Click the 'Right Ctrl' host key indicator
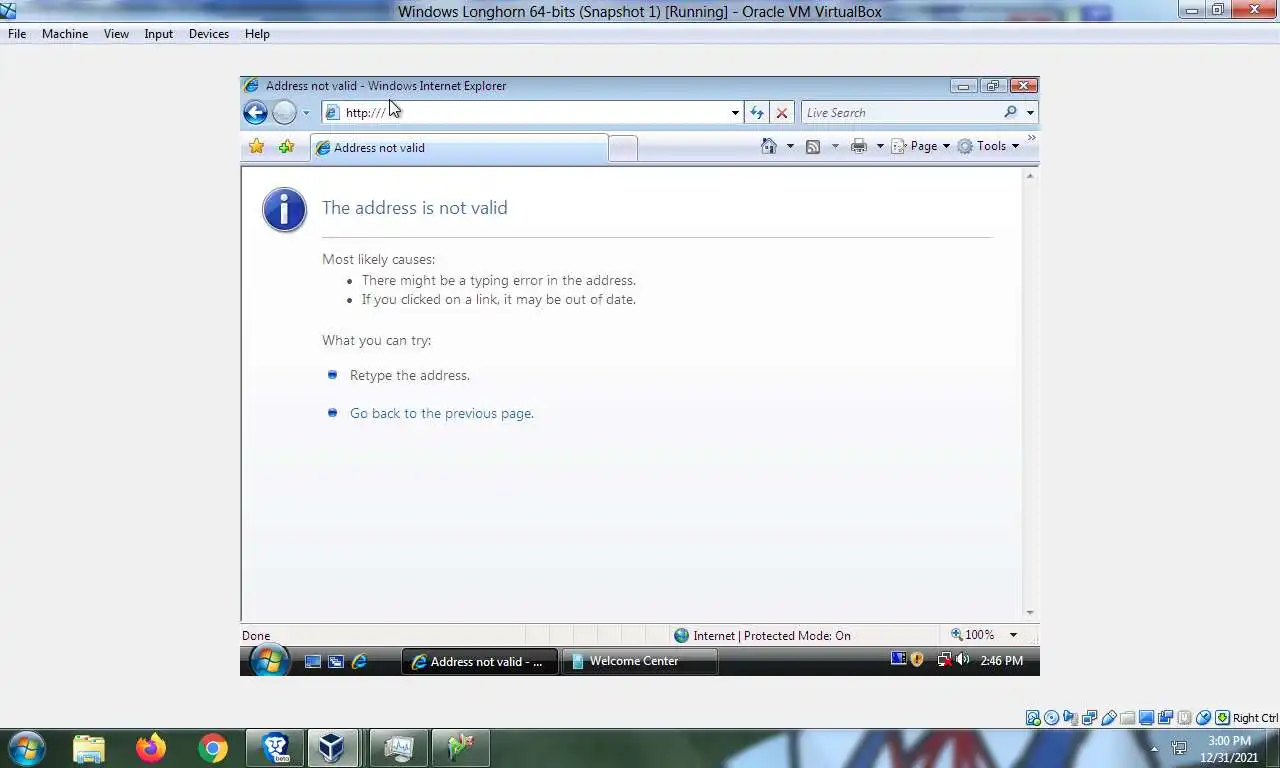Image resolution: width=1280 pixels, height=768 pixels. tap(1255, 718)
